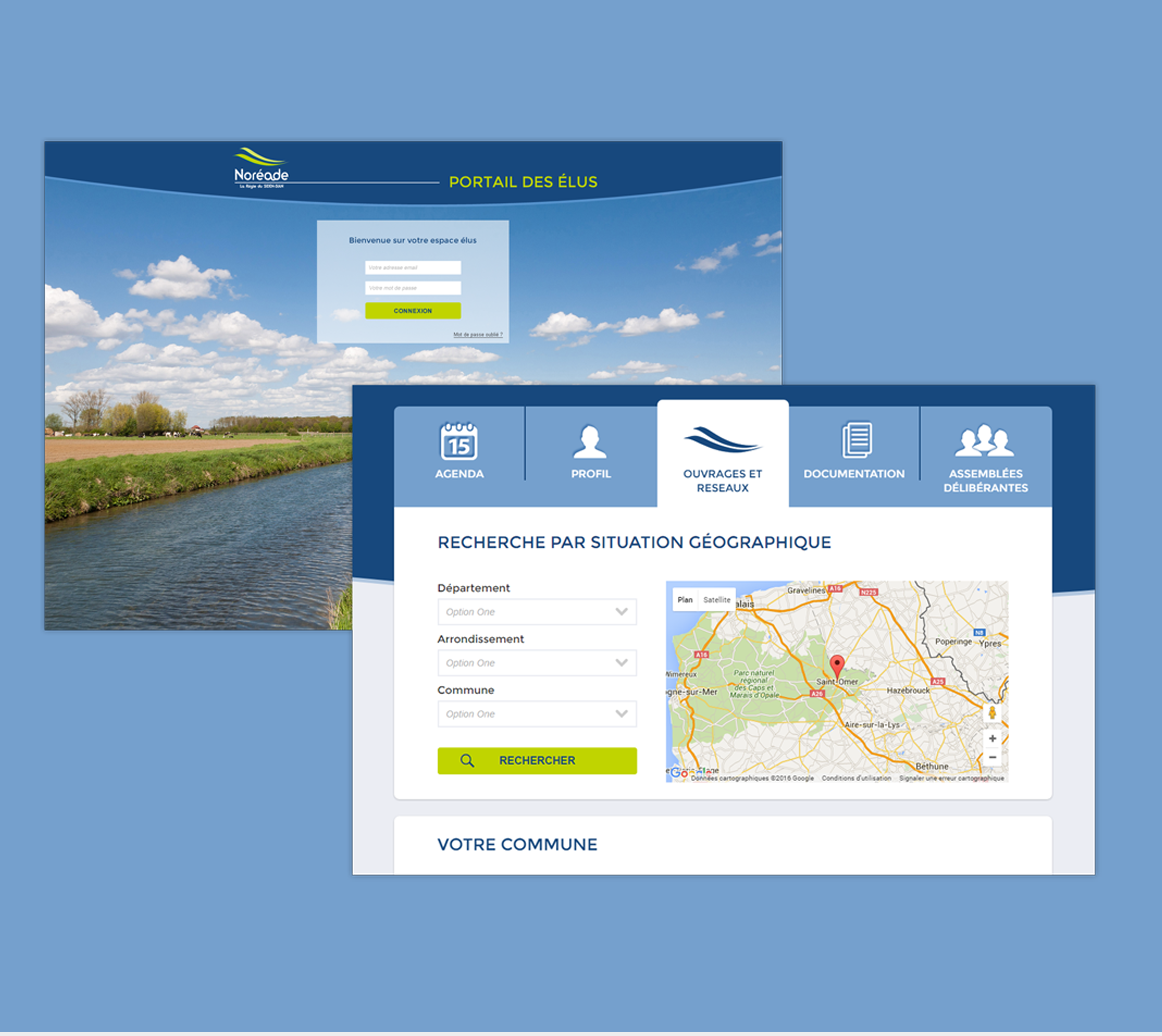
Task: Expand the Commune dropdown
Action: pos(537,714)
